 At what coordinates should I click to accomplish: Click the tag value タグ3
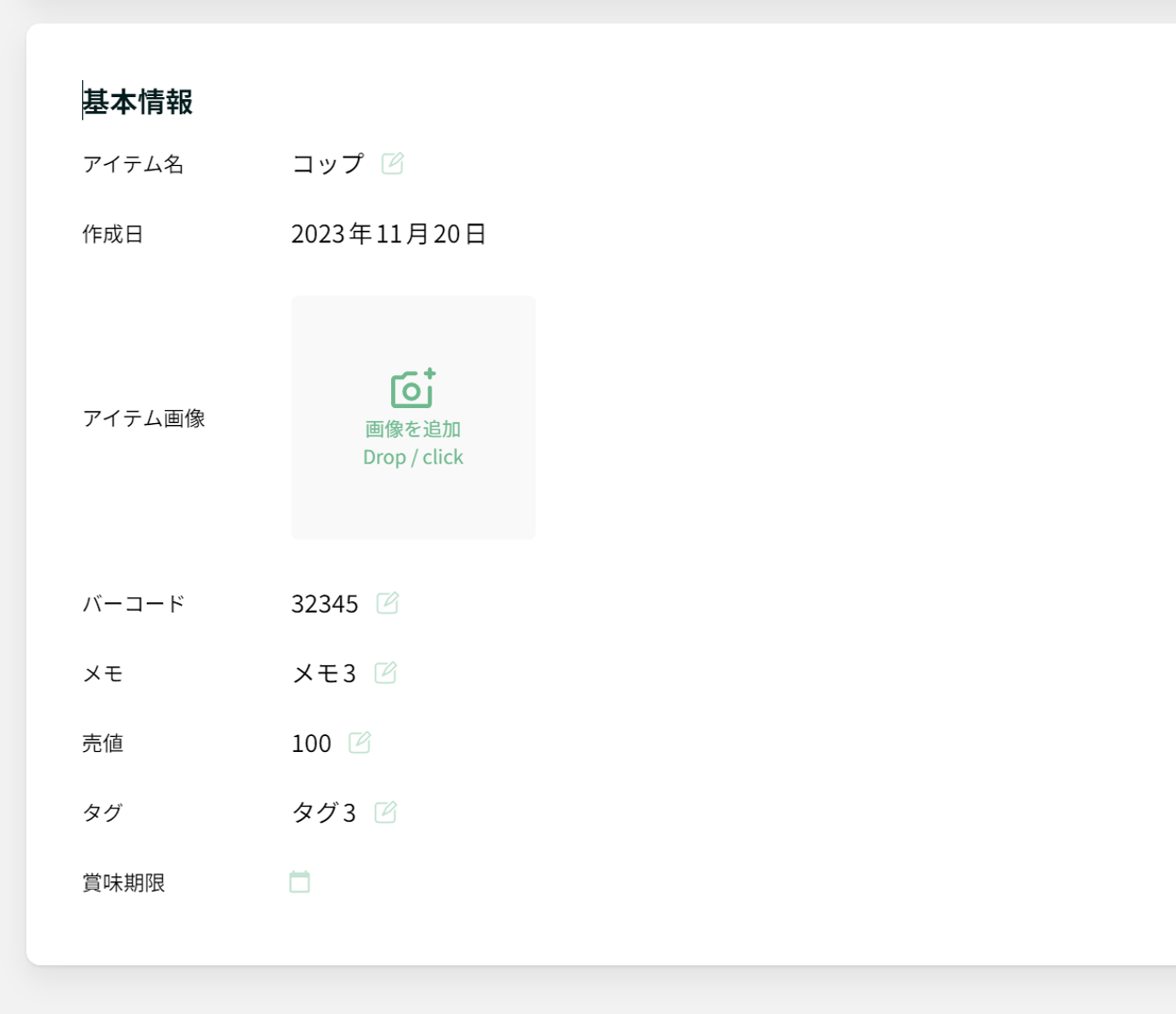point(324,812)
